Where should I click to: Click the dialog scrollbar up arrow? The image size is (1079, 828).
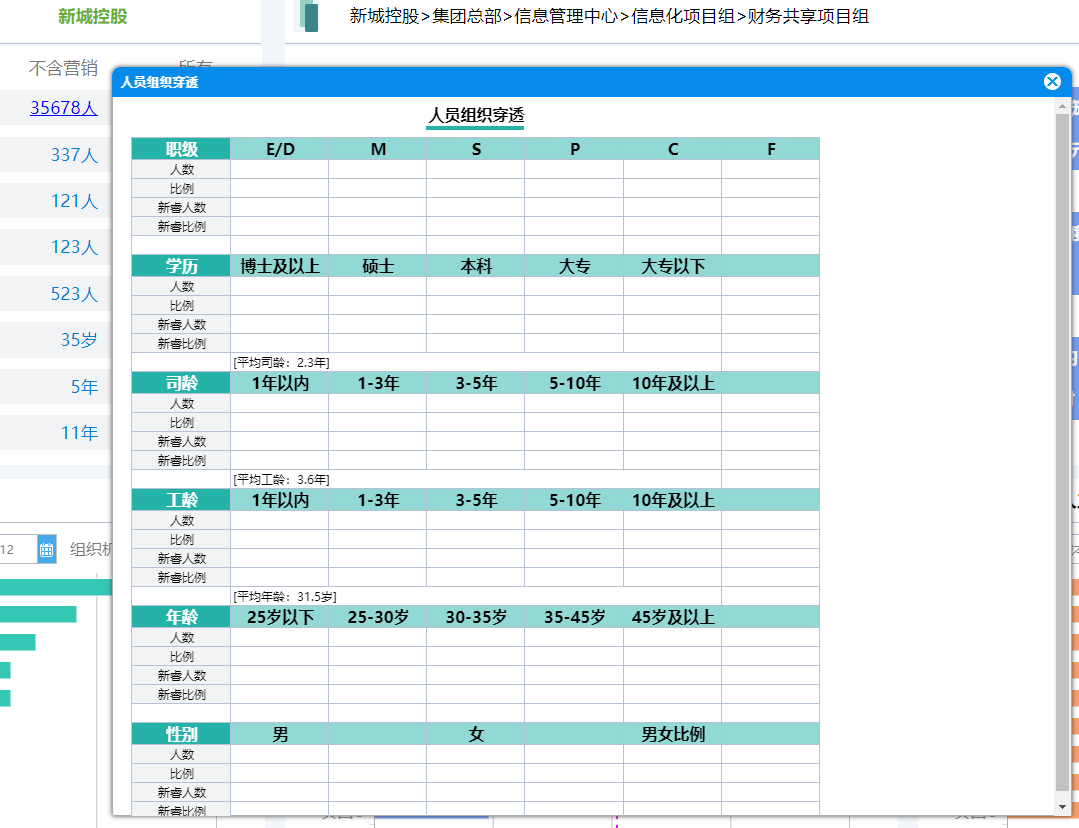pos(1062,106)
